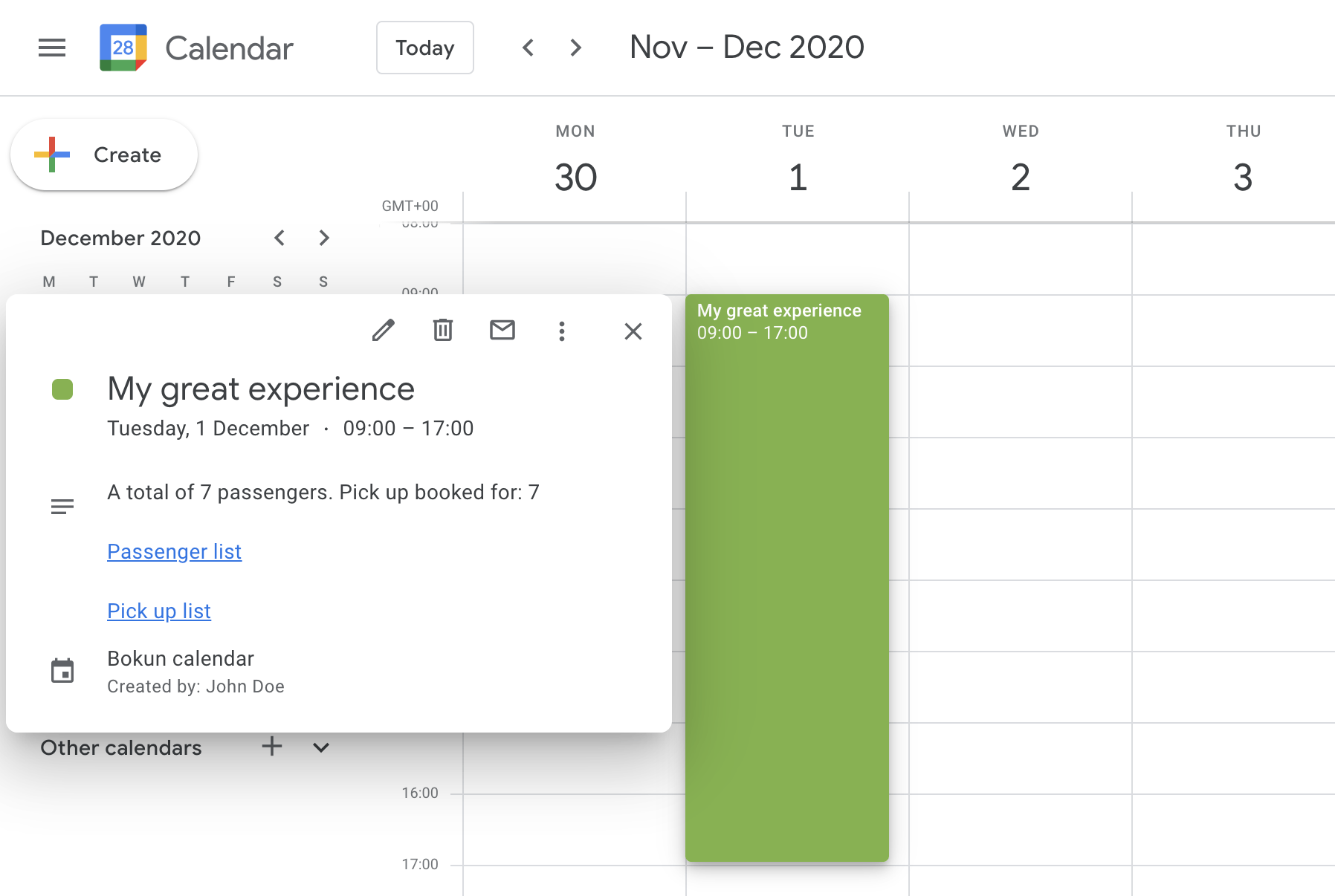Select the My great experience event block
Screen dimensions: 1335x896
(x=786, y=580)
